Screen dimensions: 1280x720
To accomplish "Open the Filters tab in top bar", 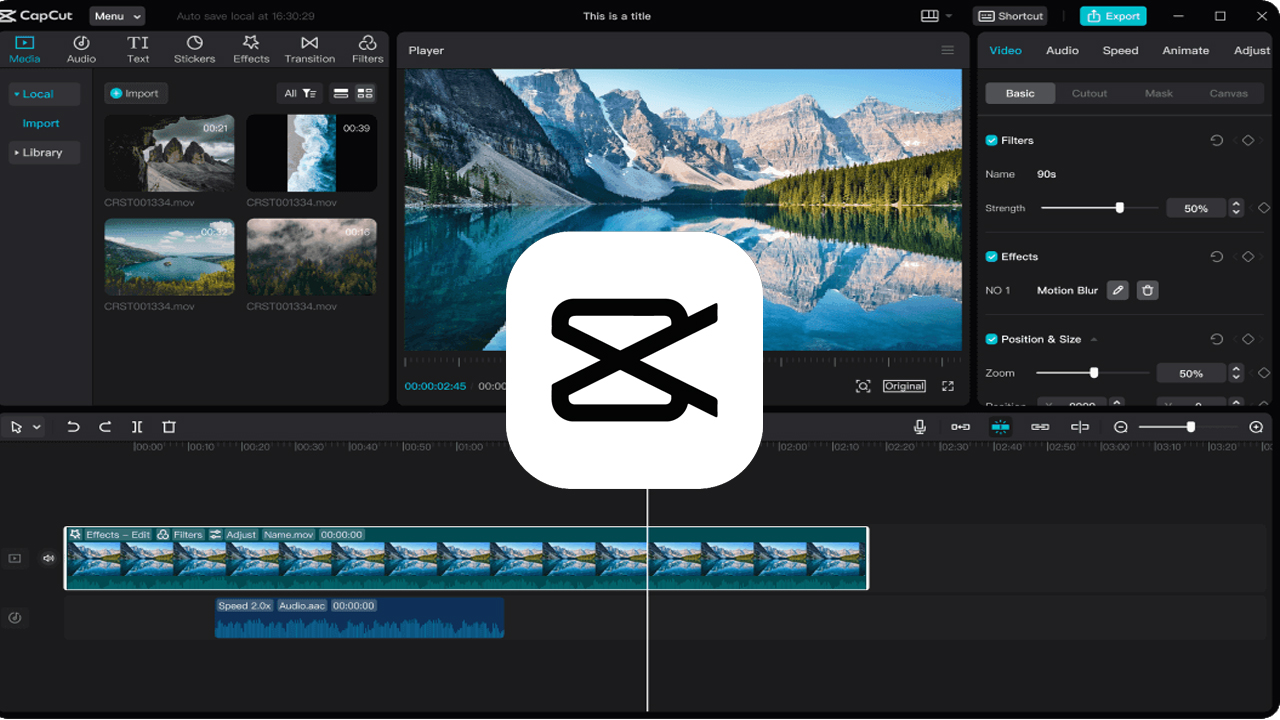I will coord(367,49).
